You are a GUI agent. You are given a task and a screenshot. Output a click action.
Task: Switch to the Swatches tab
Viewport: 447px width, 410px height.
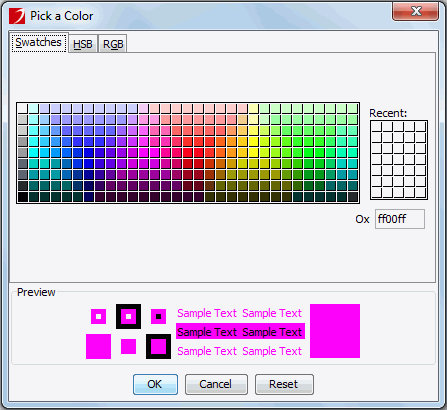(x=39, y=43)
